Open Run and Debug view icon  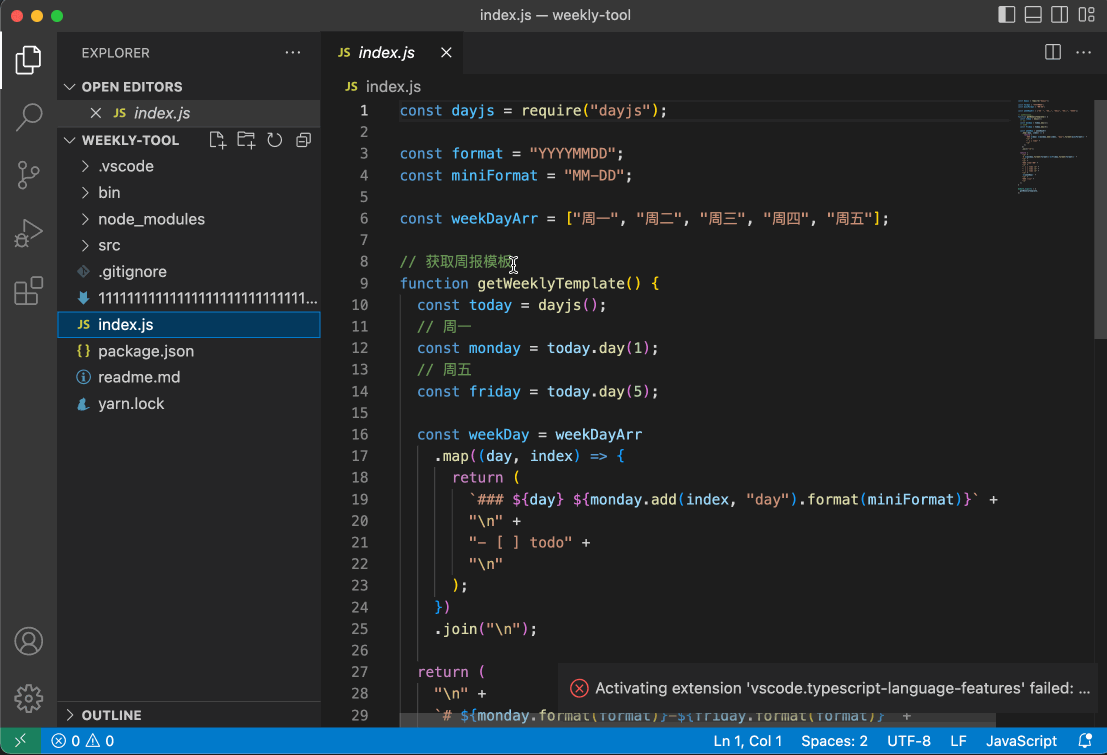pyautogui.click(x=28, y=232)
